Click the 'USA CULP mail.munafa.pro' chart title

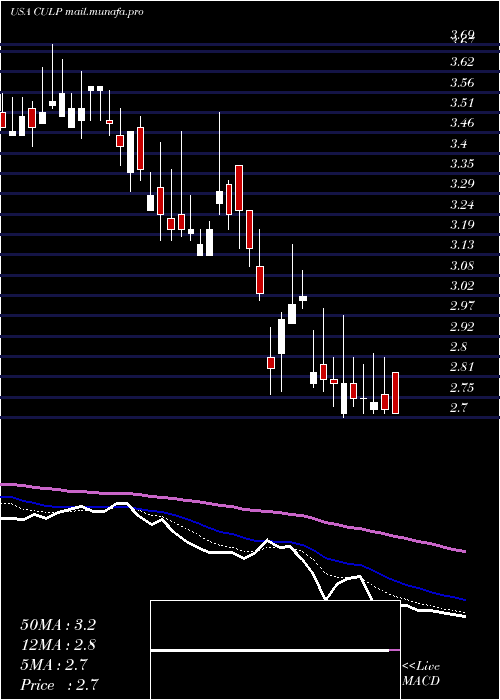77,12
